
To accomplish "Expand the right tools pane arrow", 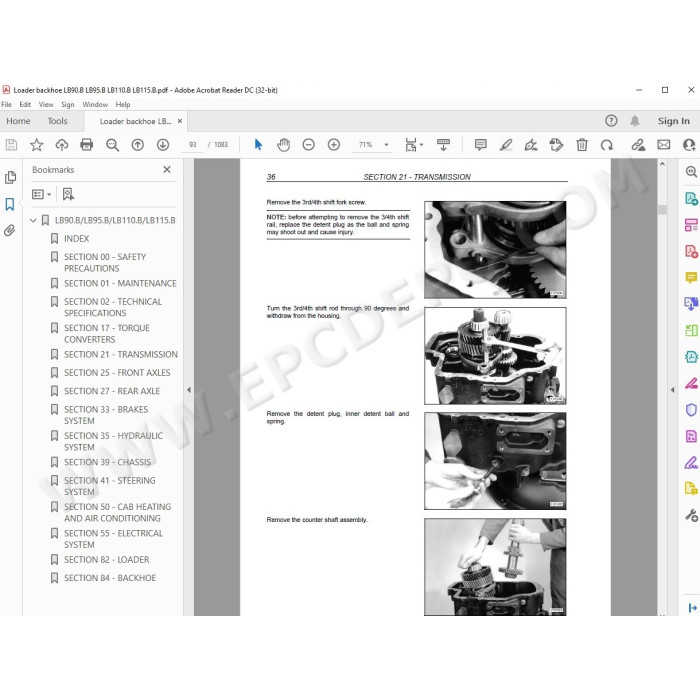I will [672, 390].
